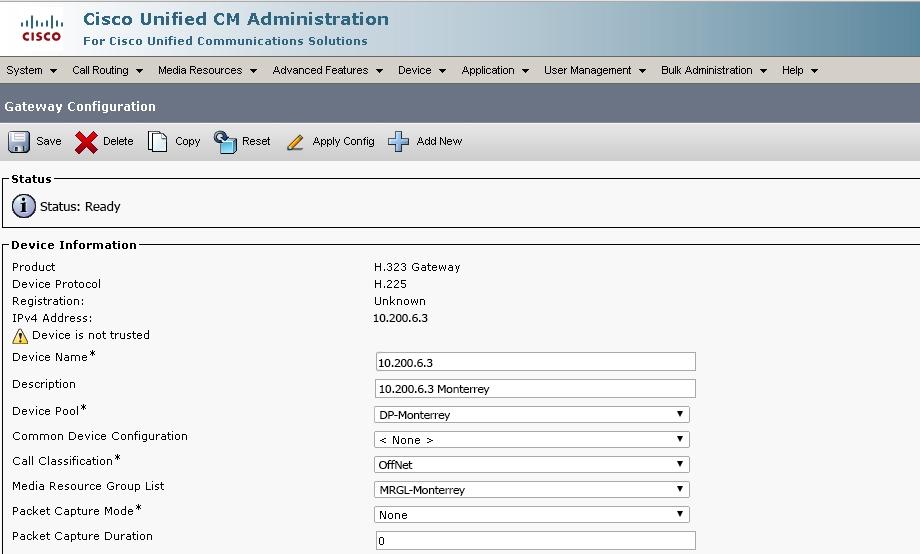Click the Device Name input field

pos(535,362)
